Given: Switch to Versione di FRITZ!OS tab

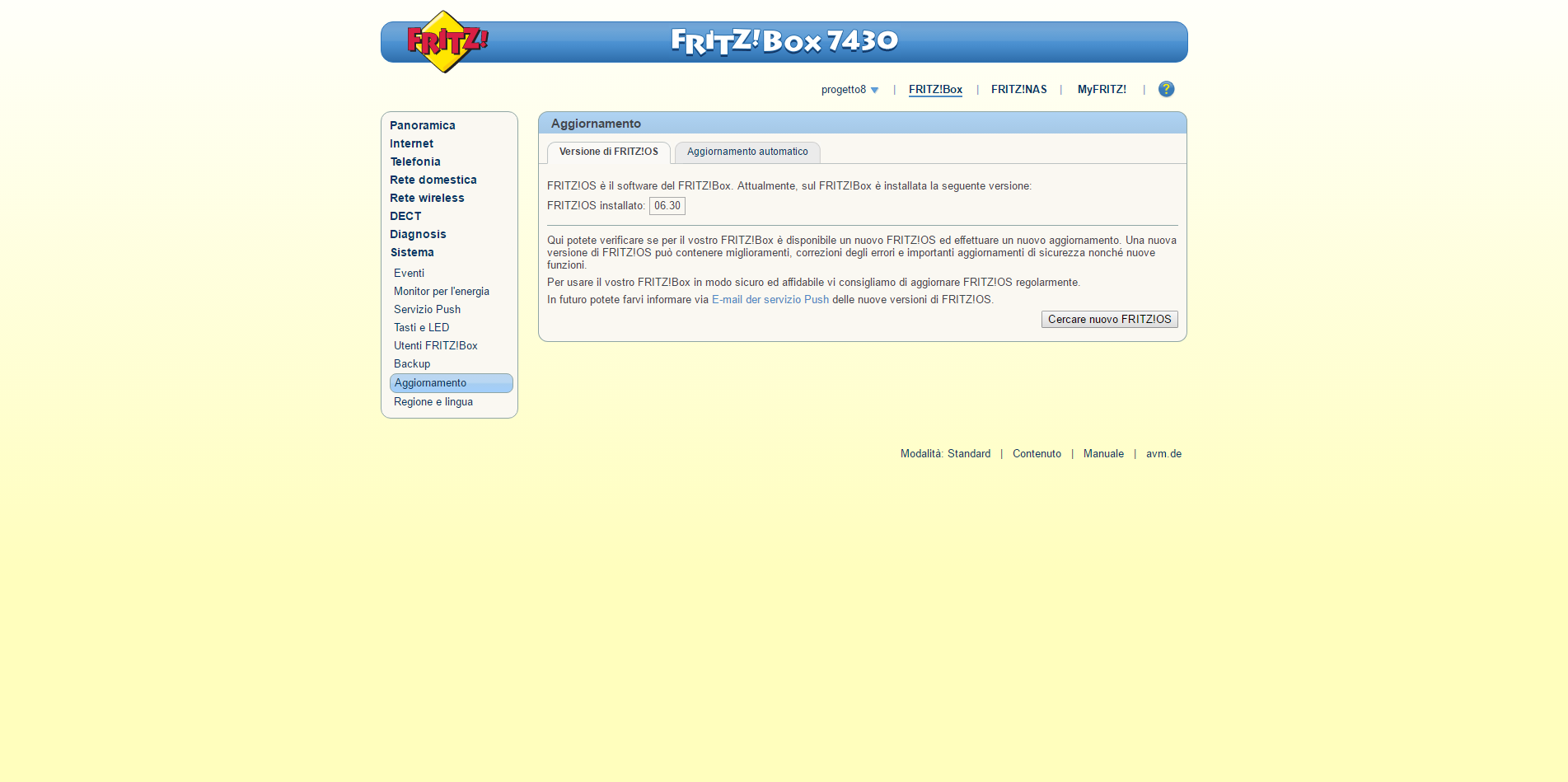Looking at the screenshot, I should click(609, 152).
